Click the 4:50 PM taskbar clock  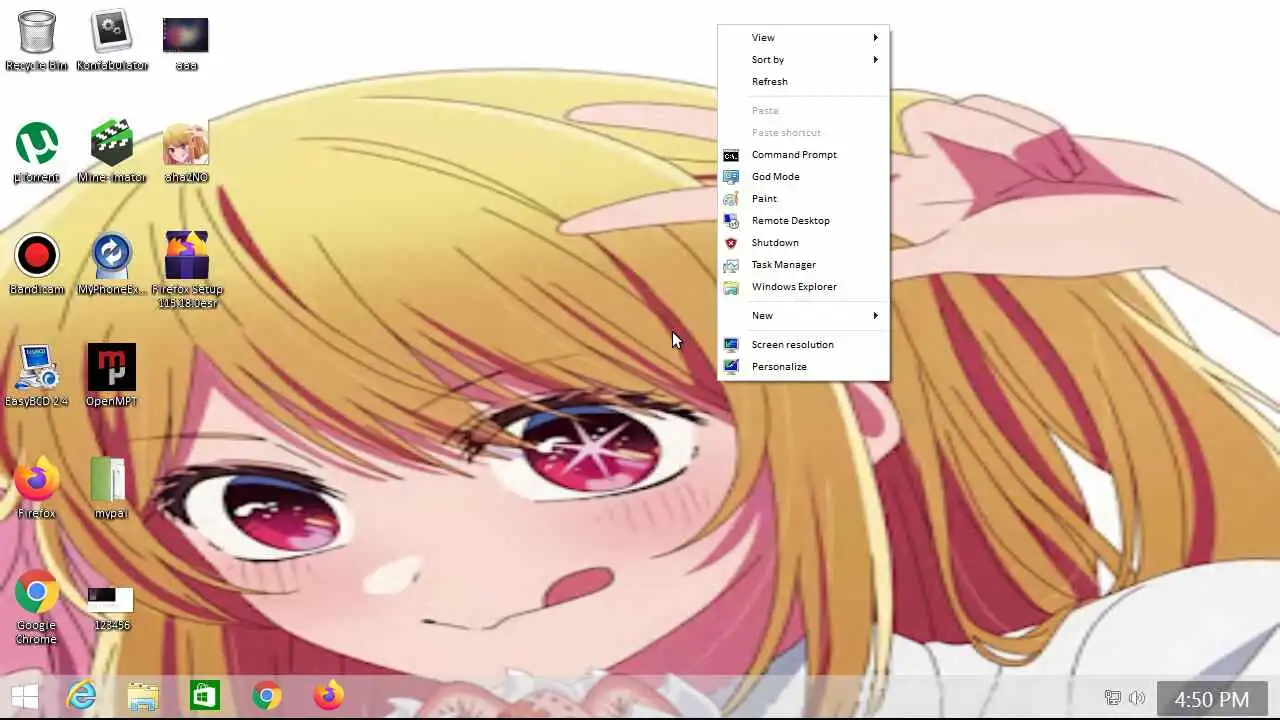pyautogui.click(x=1212, y=699)
